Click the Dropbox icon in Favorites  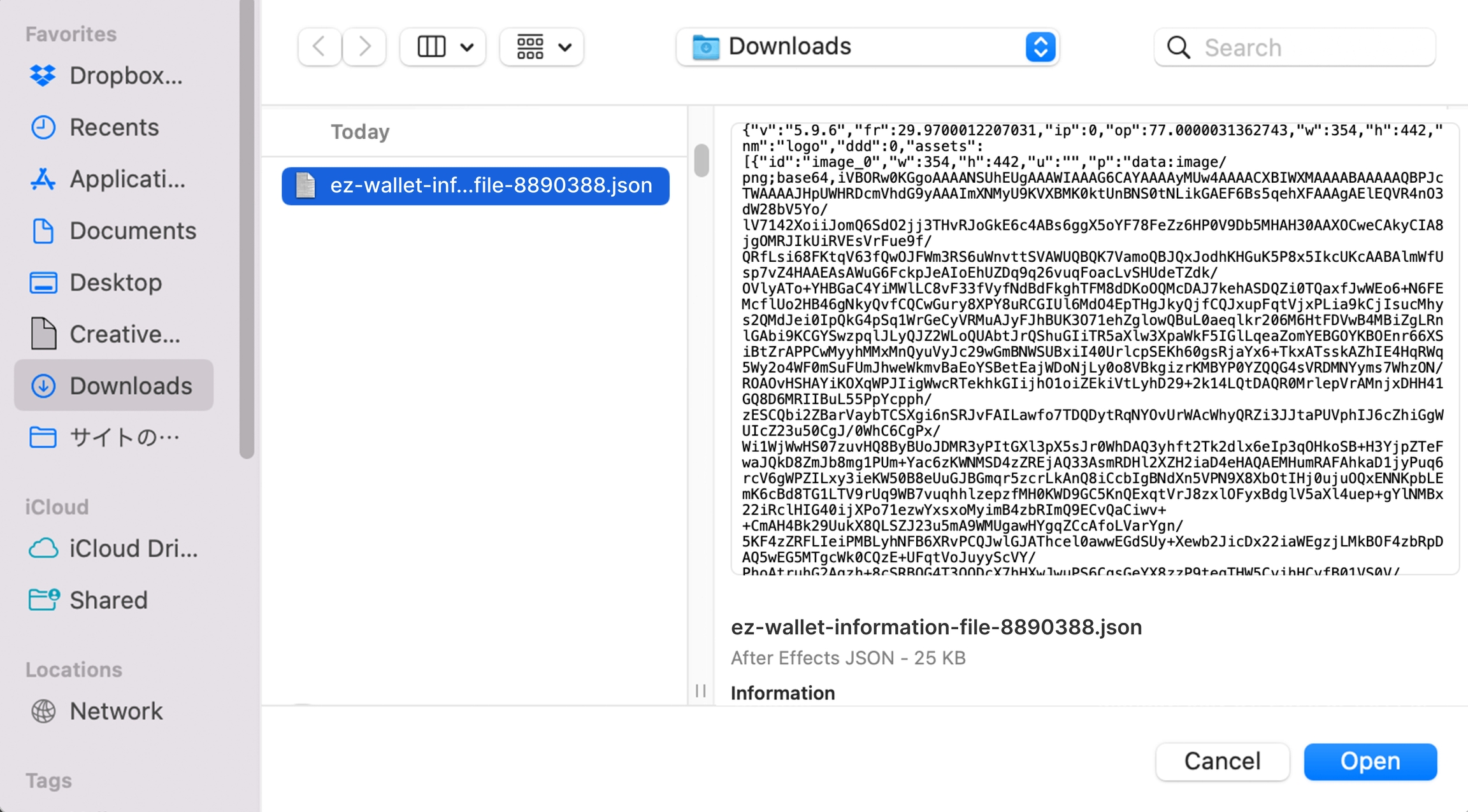click(x=43, y=76)
